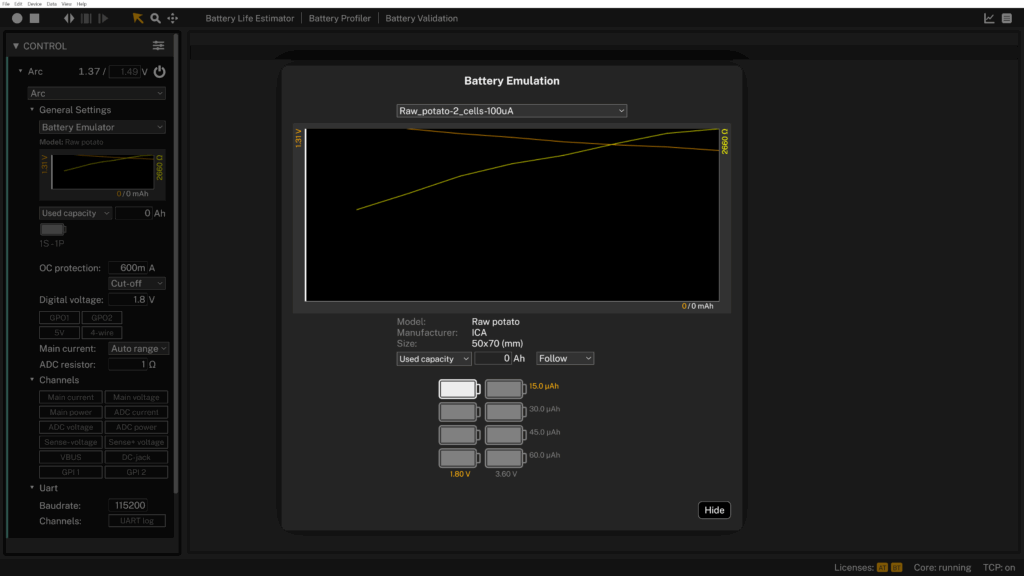Select the 2-series 60.0 µAh battery cell

(x=504, y=458)
